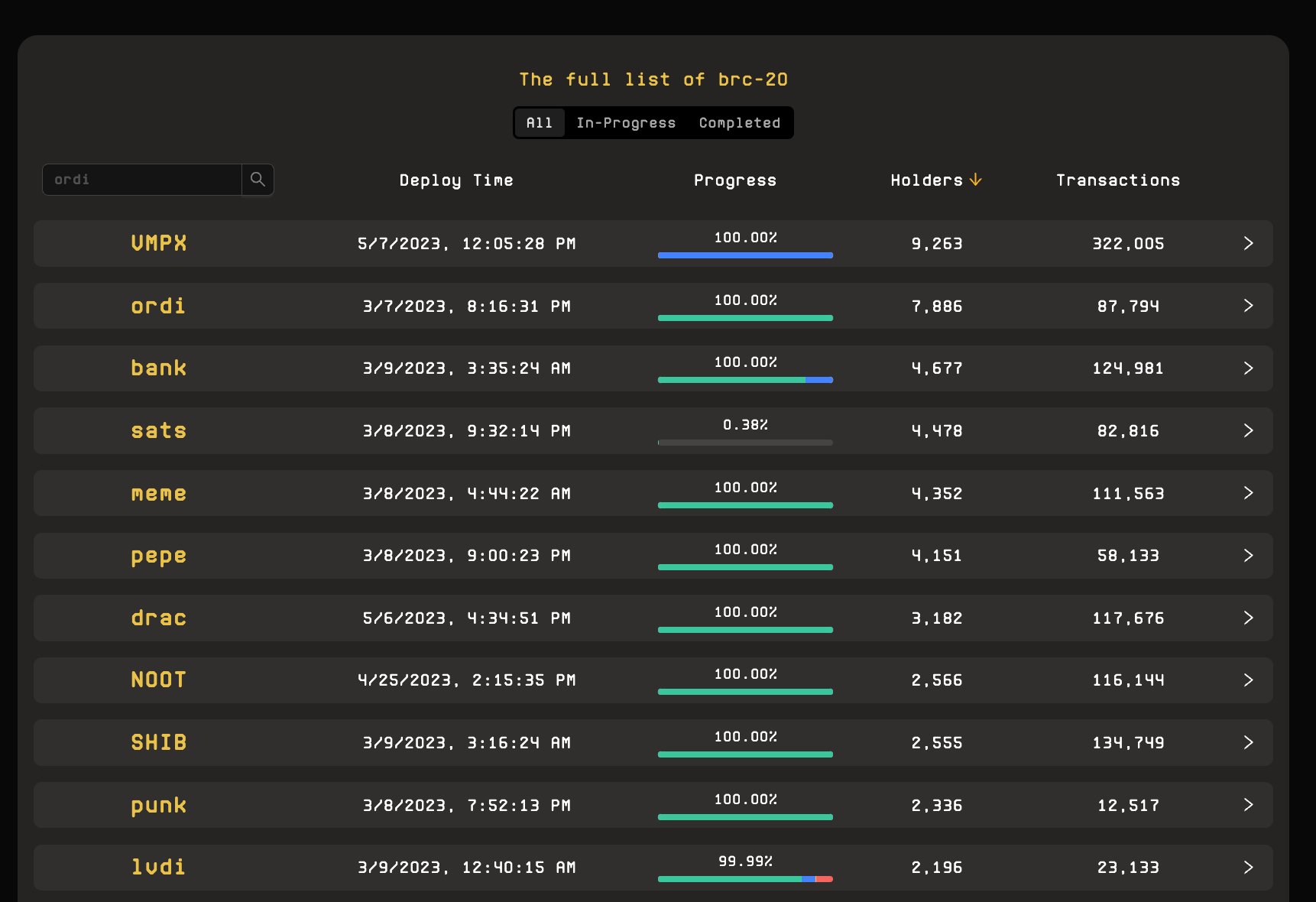The image size is (1316, 902).
Task: Switch to the In-Progress tab
Action: pyautogui.click(x=626, y=123)
